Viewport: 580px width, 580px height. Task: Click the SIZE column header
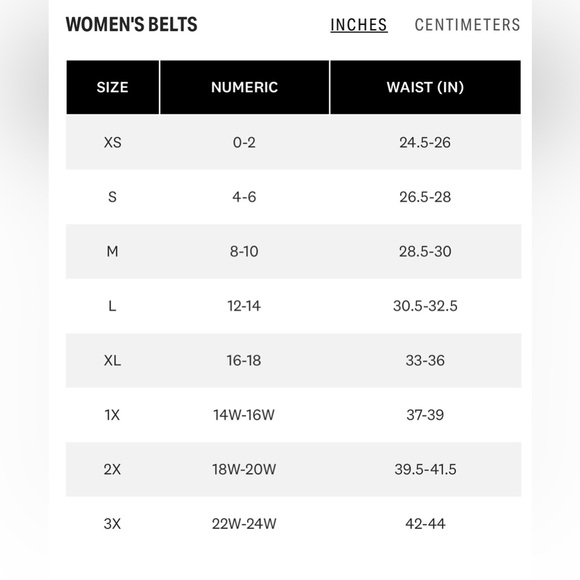tap(112, 87)
